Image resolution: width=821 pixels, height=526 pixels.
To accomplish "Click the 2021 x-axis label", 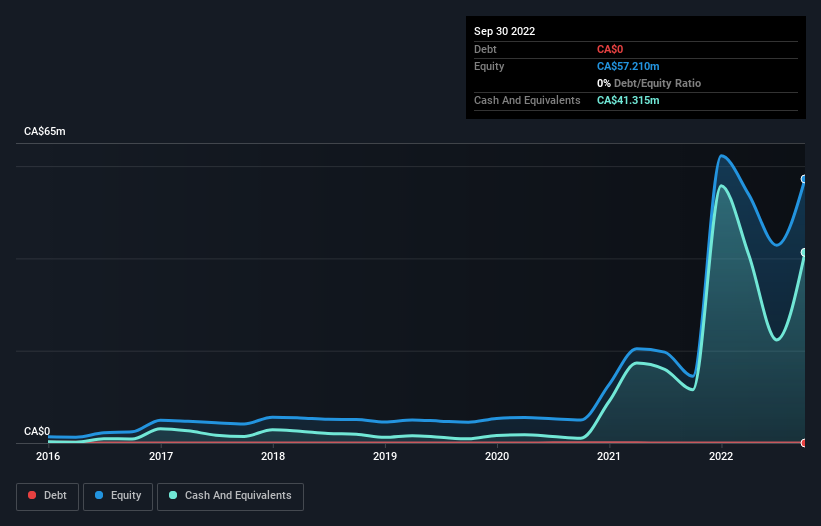I will pos(609,456).
